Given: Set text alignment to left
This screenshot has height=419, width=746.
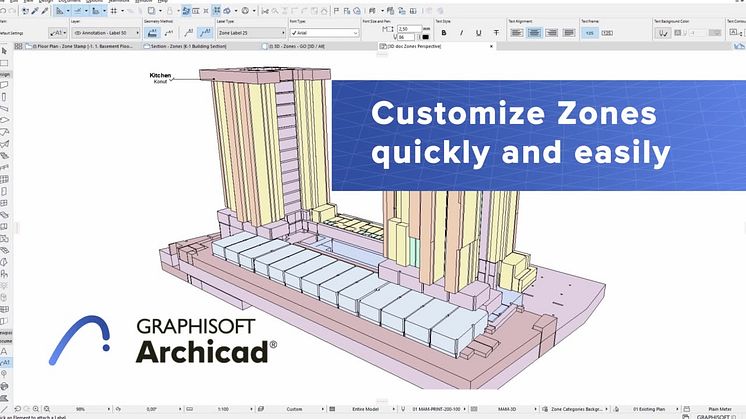Looking at the screenshot, I should click(517, 33).
